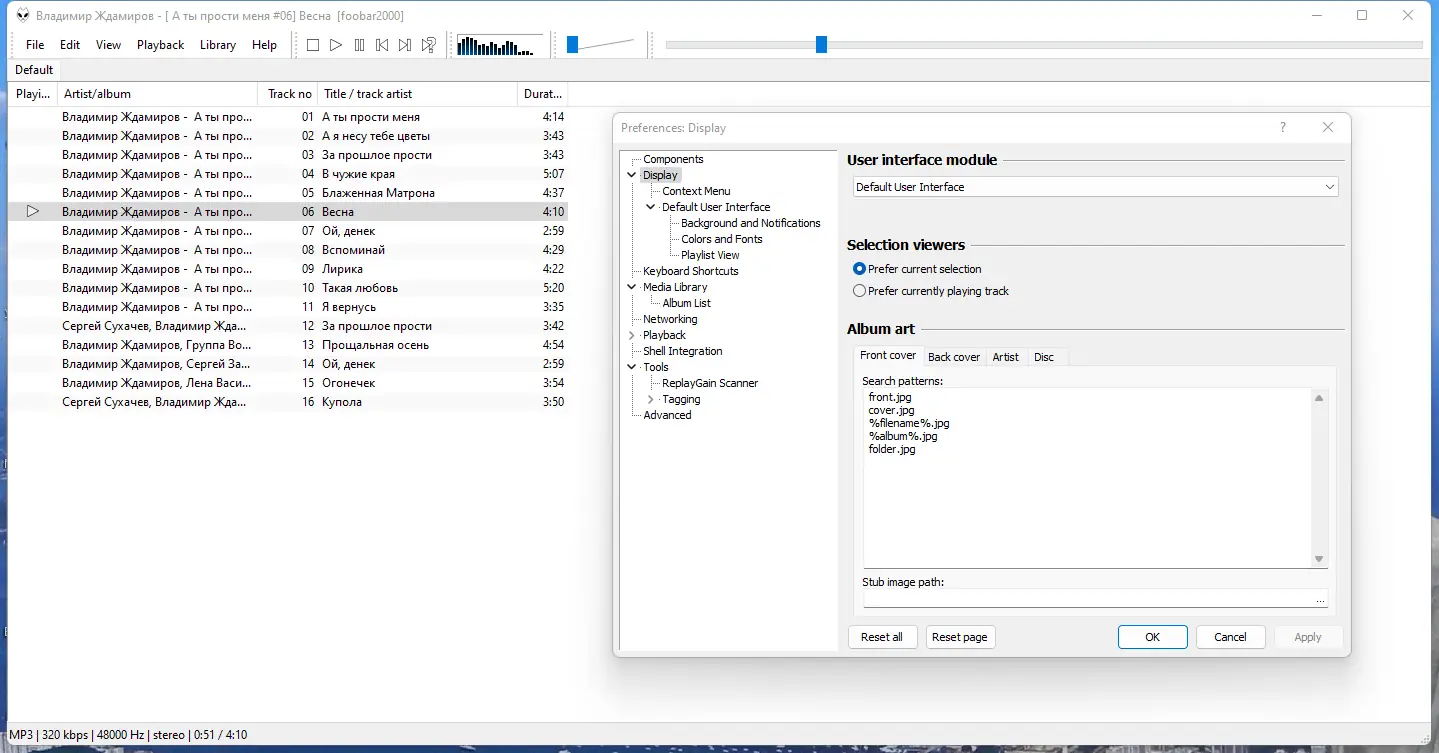1439x753 pixels.
Task: Open the User interface module dropdown
Action: [1095, 187]
